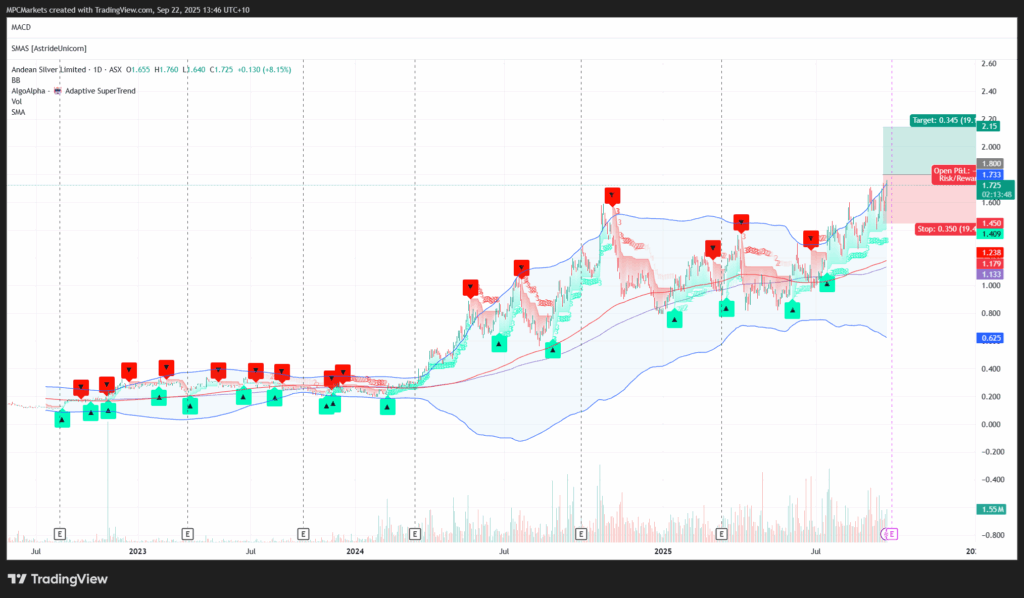Open the SMAS [AstrideUnicorn] indicator legend
1024x598 pixels.
click(49, 48)
